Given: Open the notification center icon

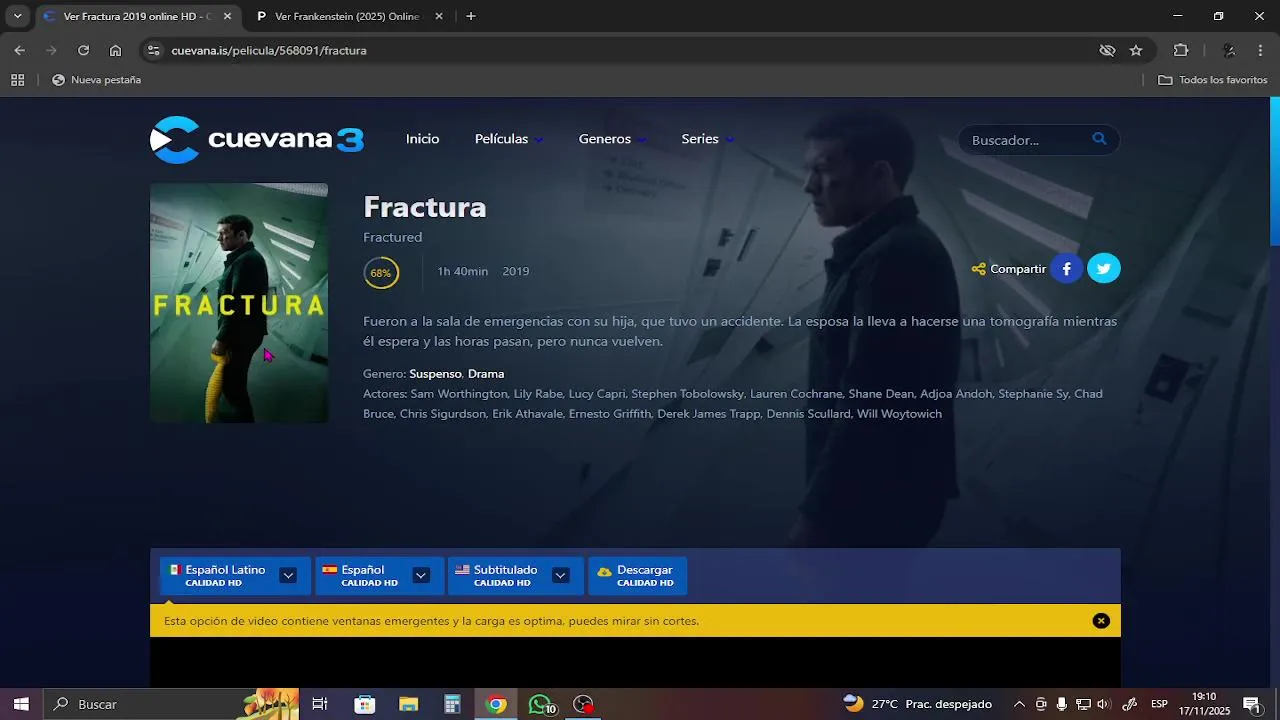Looking at the screenshot, I should (1251, 704).
